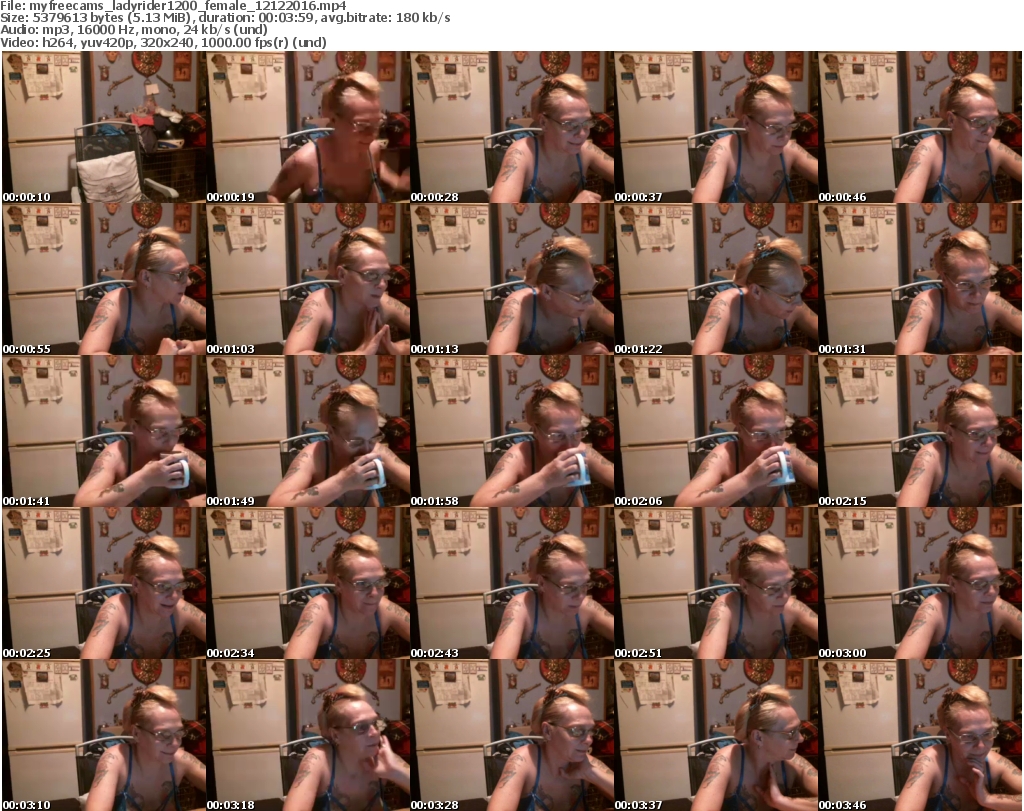1024x811 pixels.
Task: Select thumbnail at 00:02:06
Action: [715, 432]
